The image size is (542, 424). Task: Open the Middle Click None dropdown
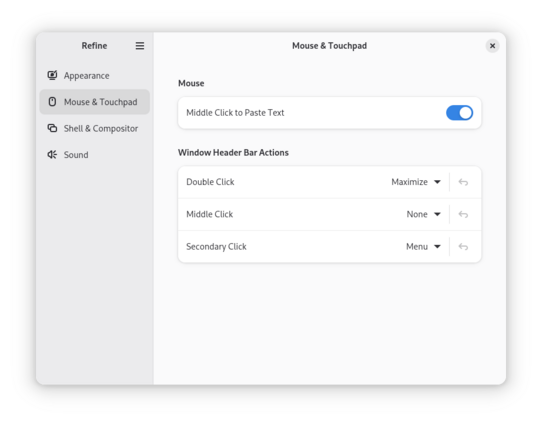424,214
